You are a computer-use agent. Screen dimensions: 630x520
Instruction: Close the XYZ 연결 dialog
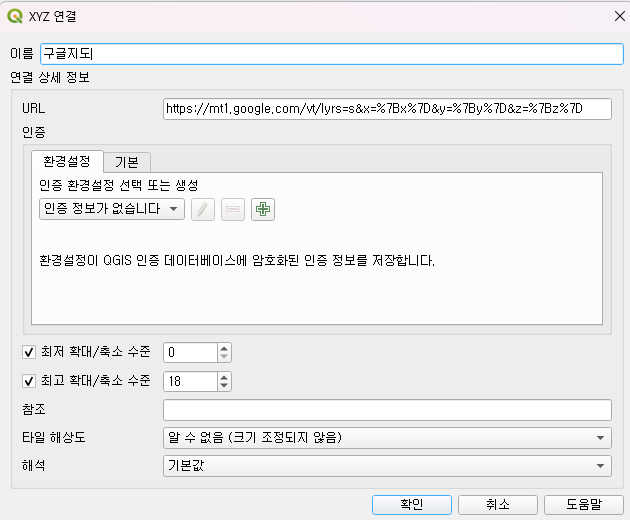(x=620, y=16)
